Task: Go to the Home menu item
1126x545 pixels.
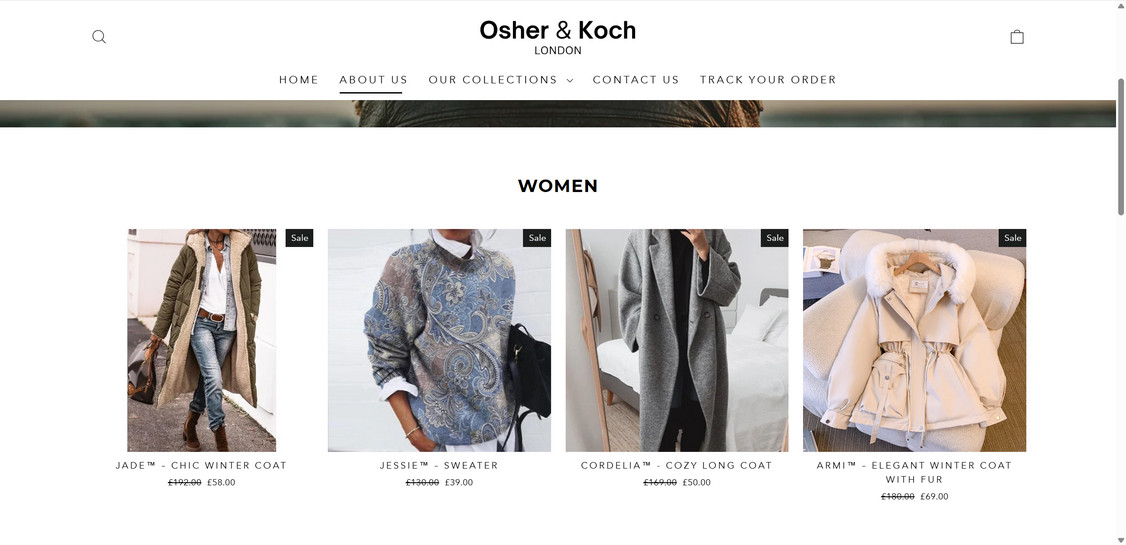Action: point(299,80)
